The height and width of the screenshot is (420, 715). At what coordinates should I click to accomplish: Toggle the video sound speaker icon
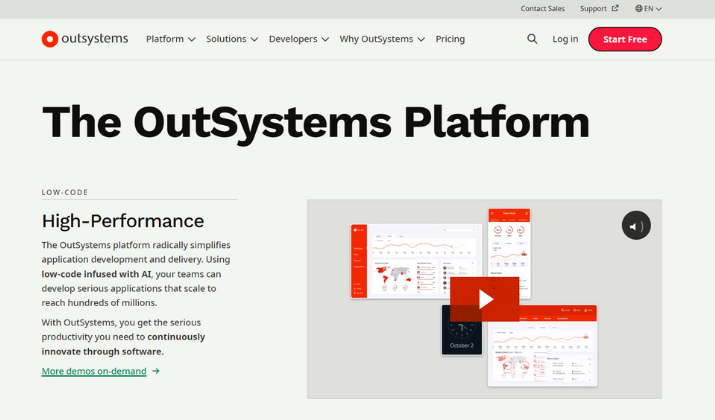[x=636, y=225]
